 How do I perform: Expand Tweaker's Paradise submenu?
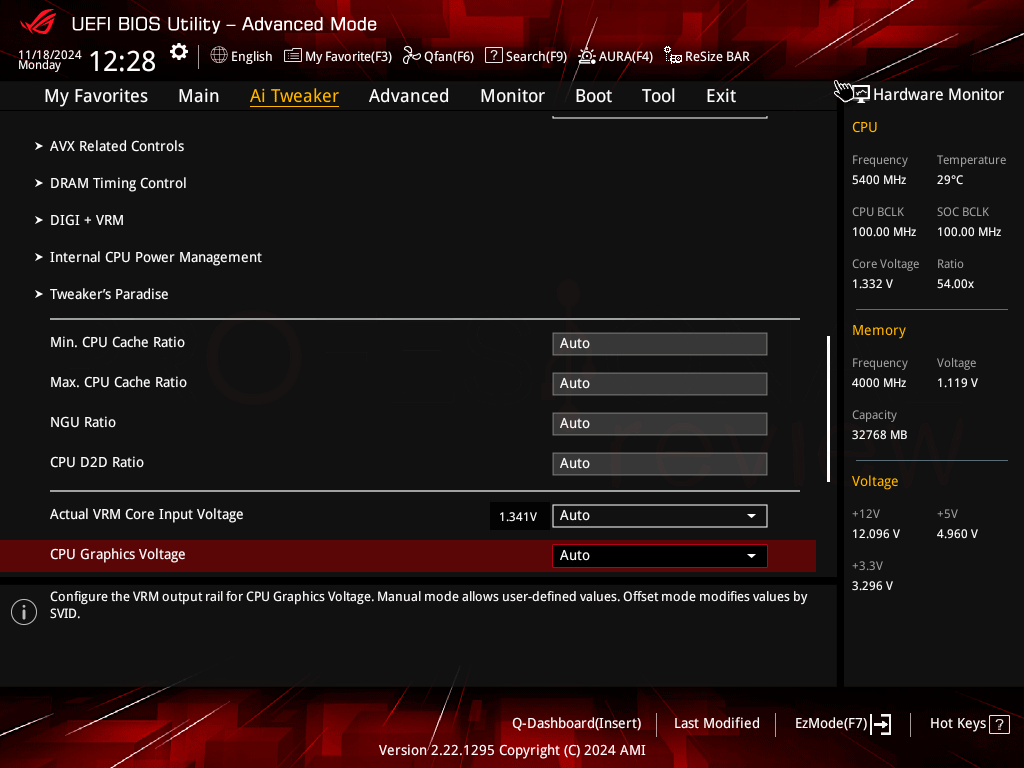tap(109, 295)
